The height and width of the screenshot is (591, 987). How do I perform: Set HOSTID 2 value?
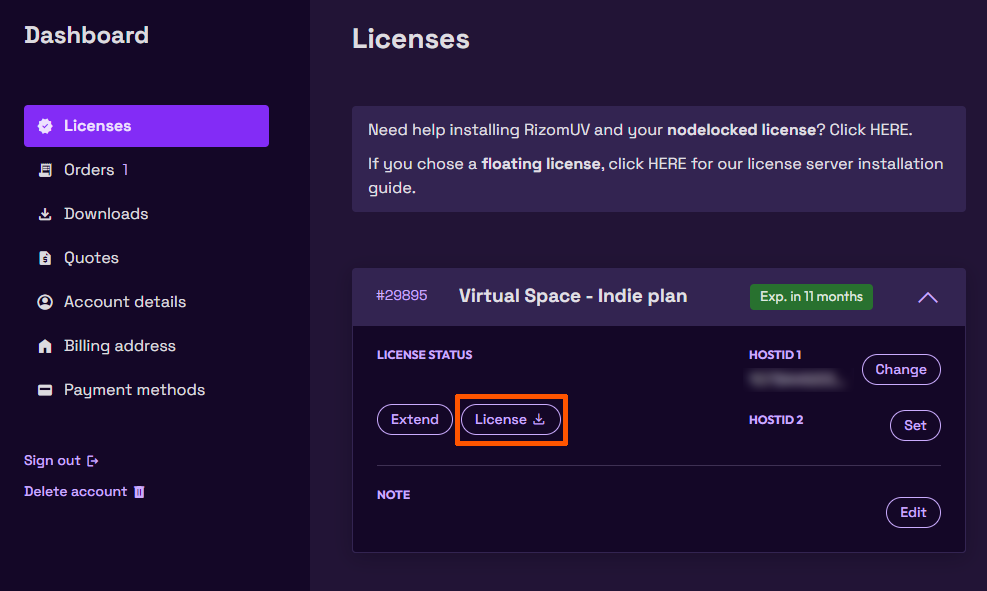click(x=915, y=425)
